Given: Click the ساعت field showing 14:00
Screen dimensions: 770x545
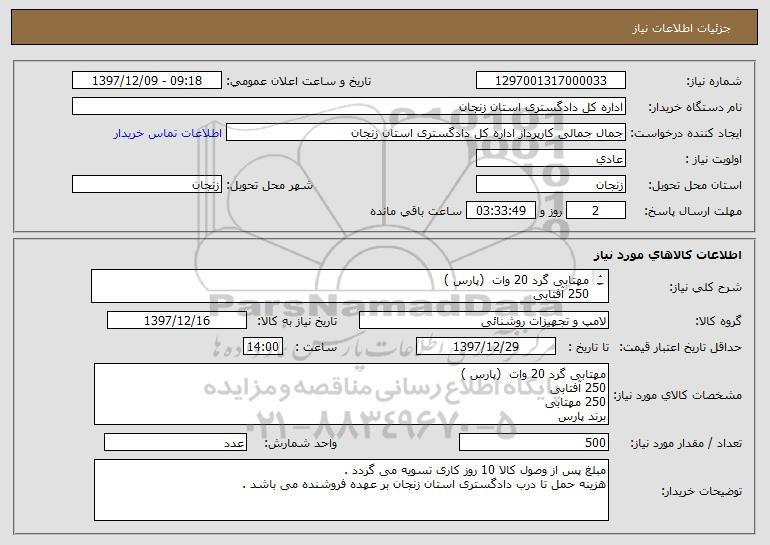Looking at the screenshot, I should pos(263,347).
